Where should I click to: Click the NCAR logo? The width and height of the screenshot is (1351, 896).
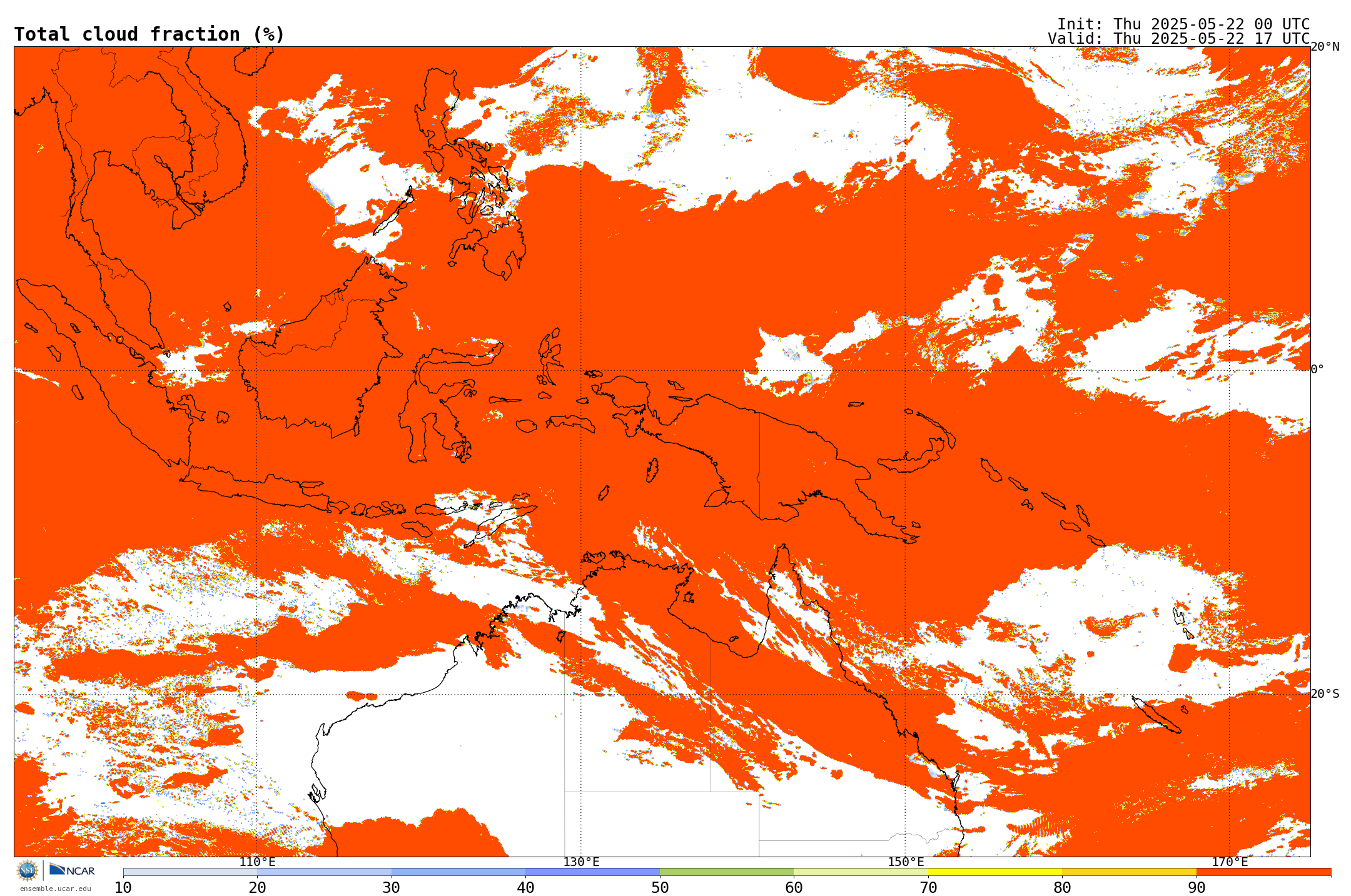pos(72,870)
